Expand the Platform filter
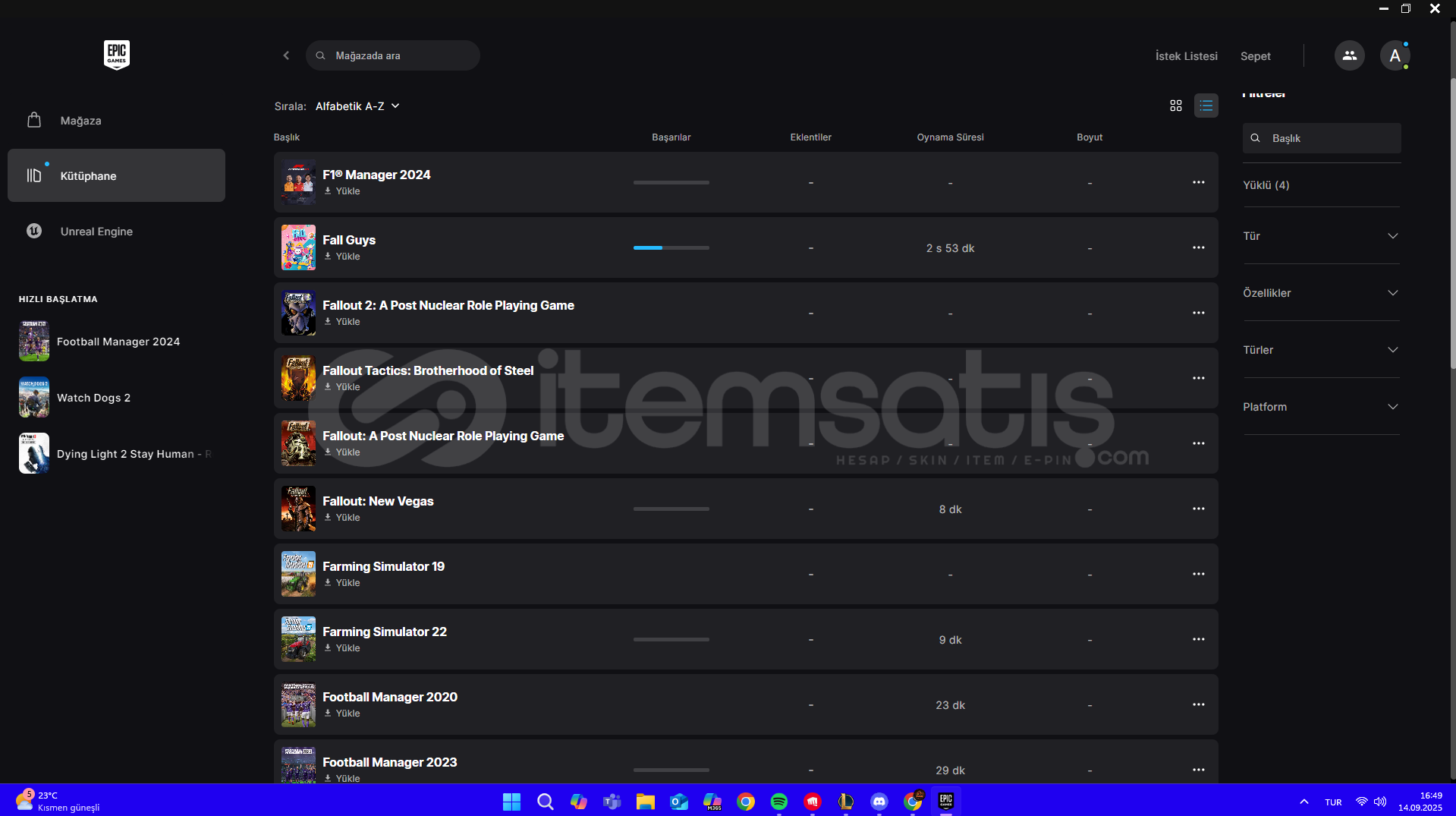The height and width of the screenshot is (816, 1456). 1321,407
